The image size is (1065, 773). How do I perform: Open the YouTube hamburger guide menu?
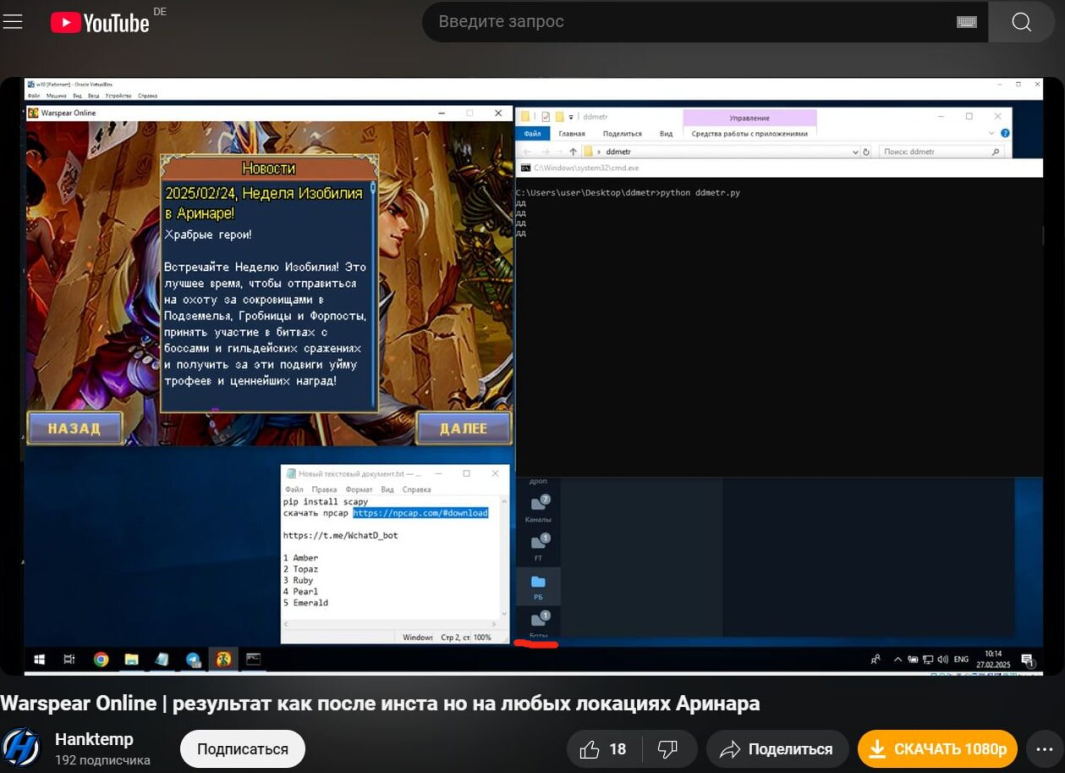(x=13, y=22)
